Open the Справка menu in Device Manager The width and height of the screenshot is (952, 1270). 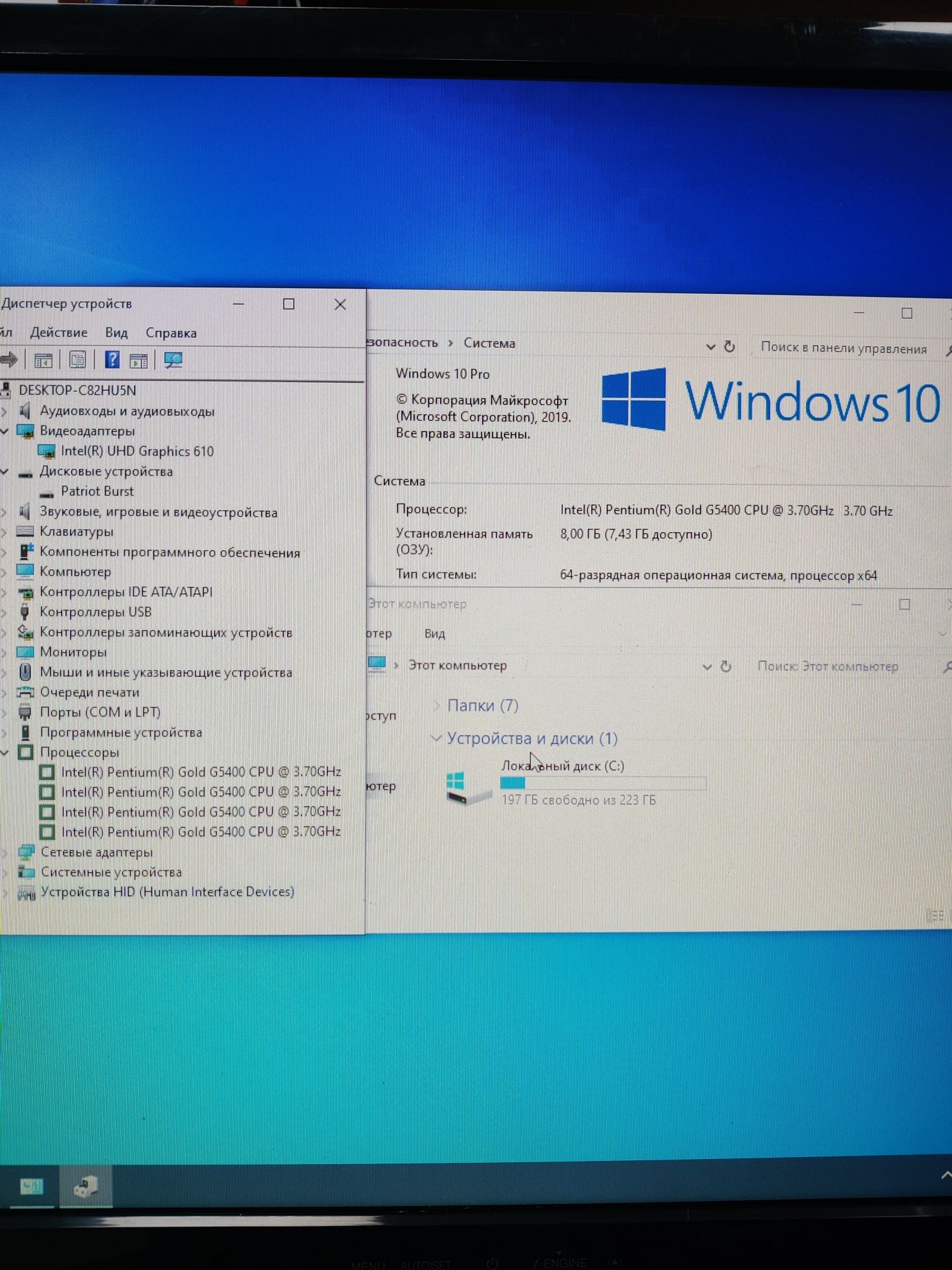coord(171,333)
